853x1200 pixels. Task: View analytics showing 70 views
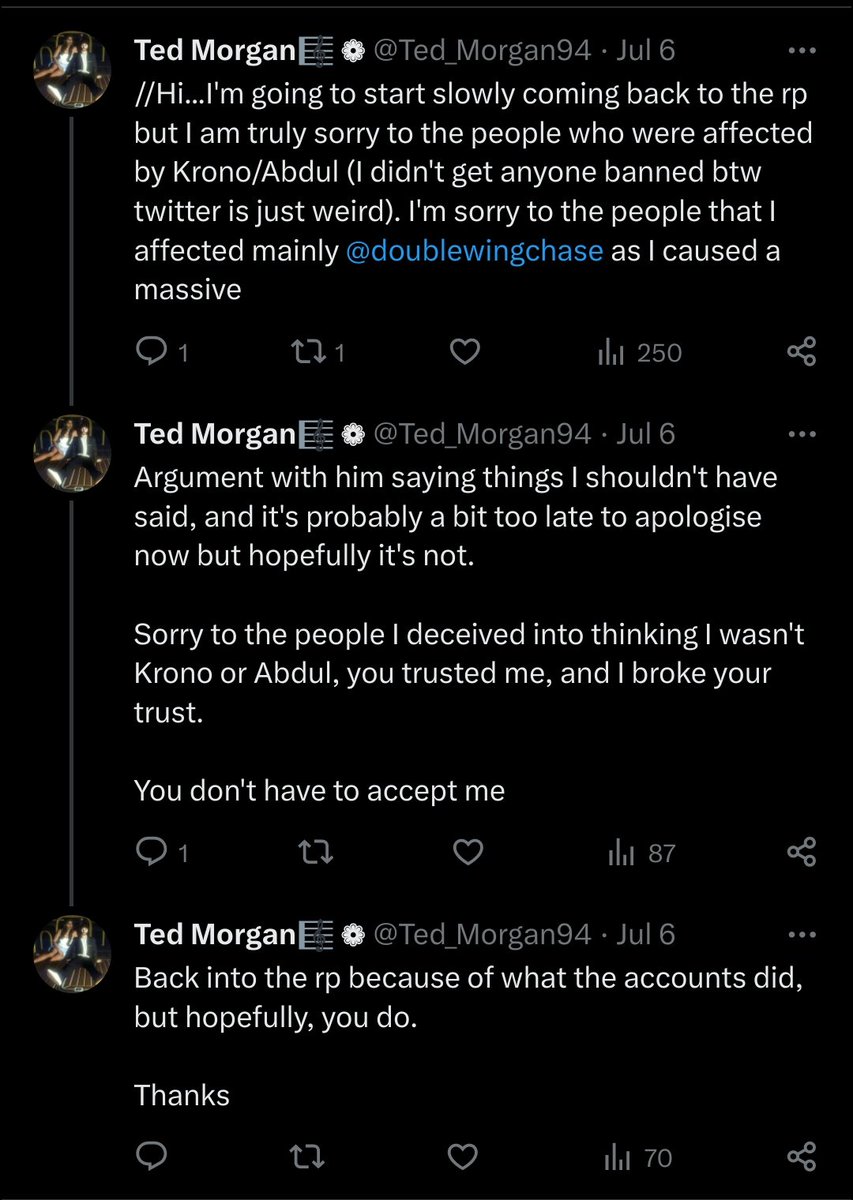tap(638, 1158)
